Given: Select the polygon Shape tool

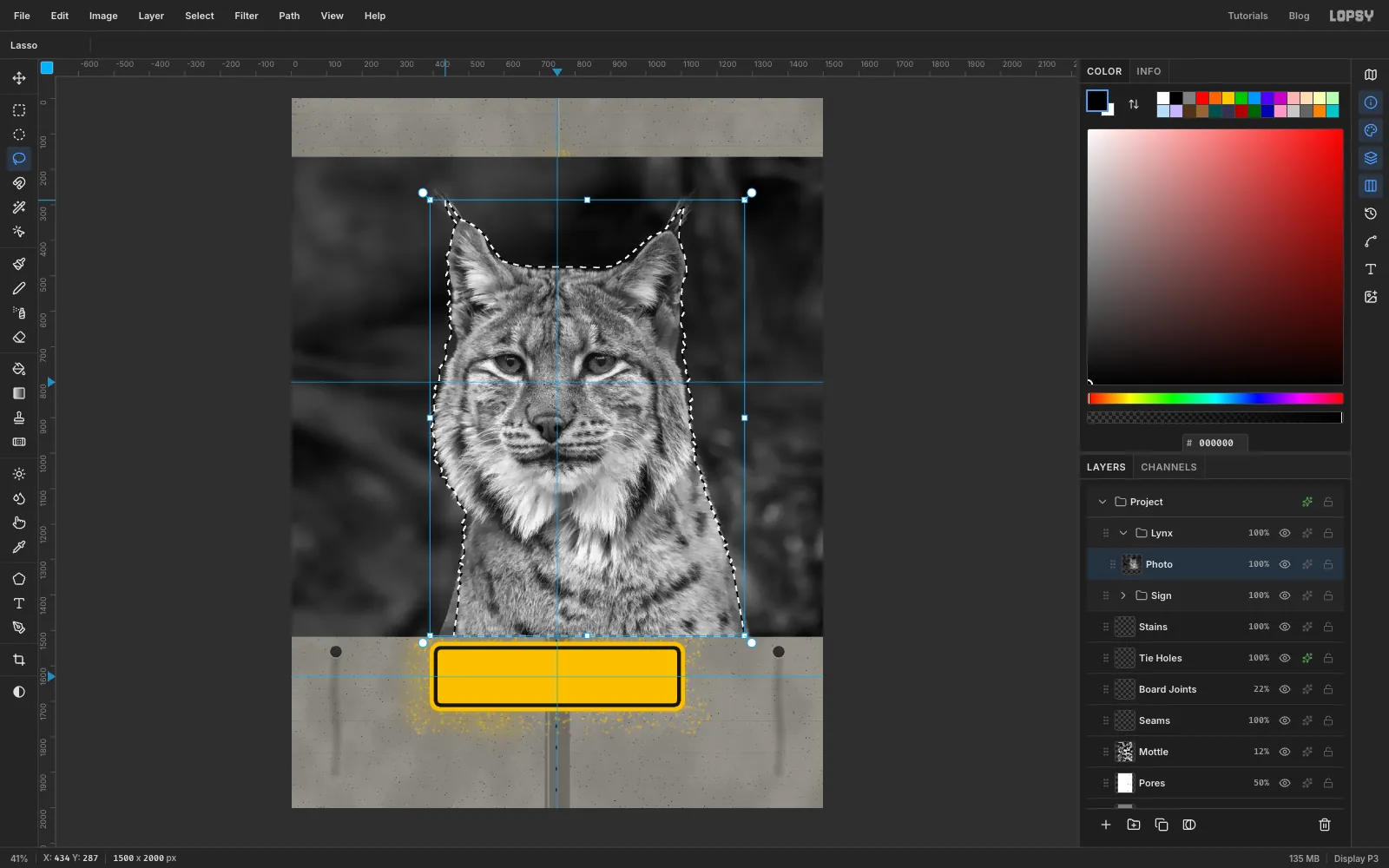Looking at the screenshot, I should pos(19,579).
